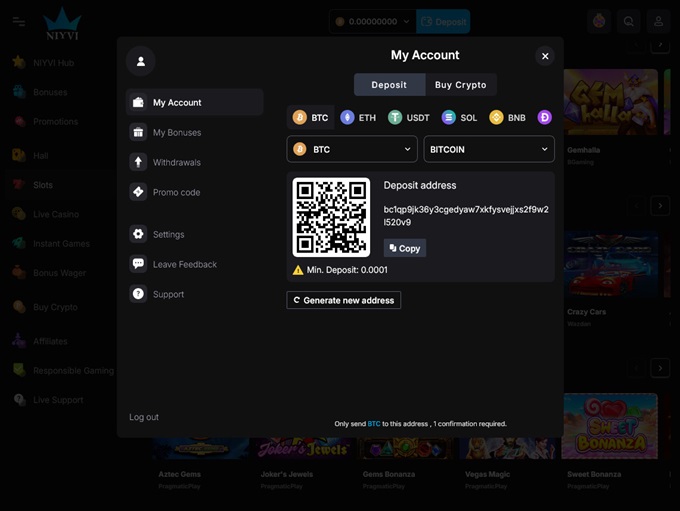Viewport: 680px width, 511px height.
Task: Open the search magnifier icon in header
Action: pos(629,21)
